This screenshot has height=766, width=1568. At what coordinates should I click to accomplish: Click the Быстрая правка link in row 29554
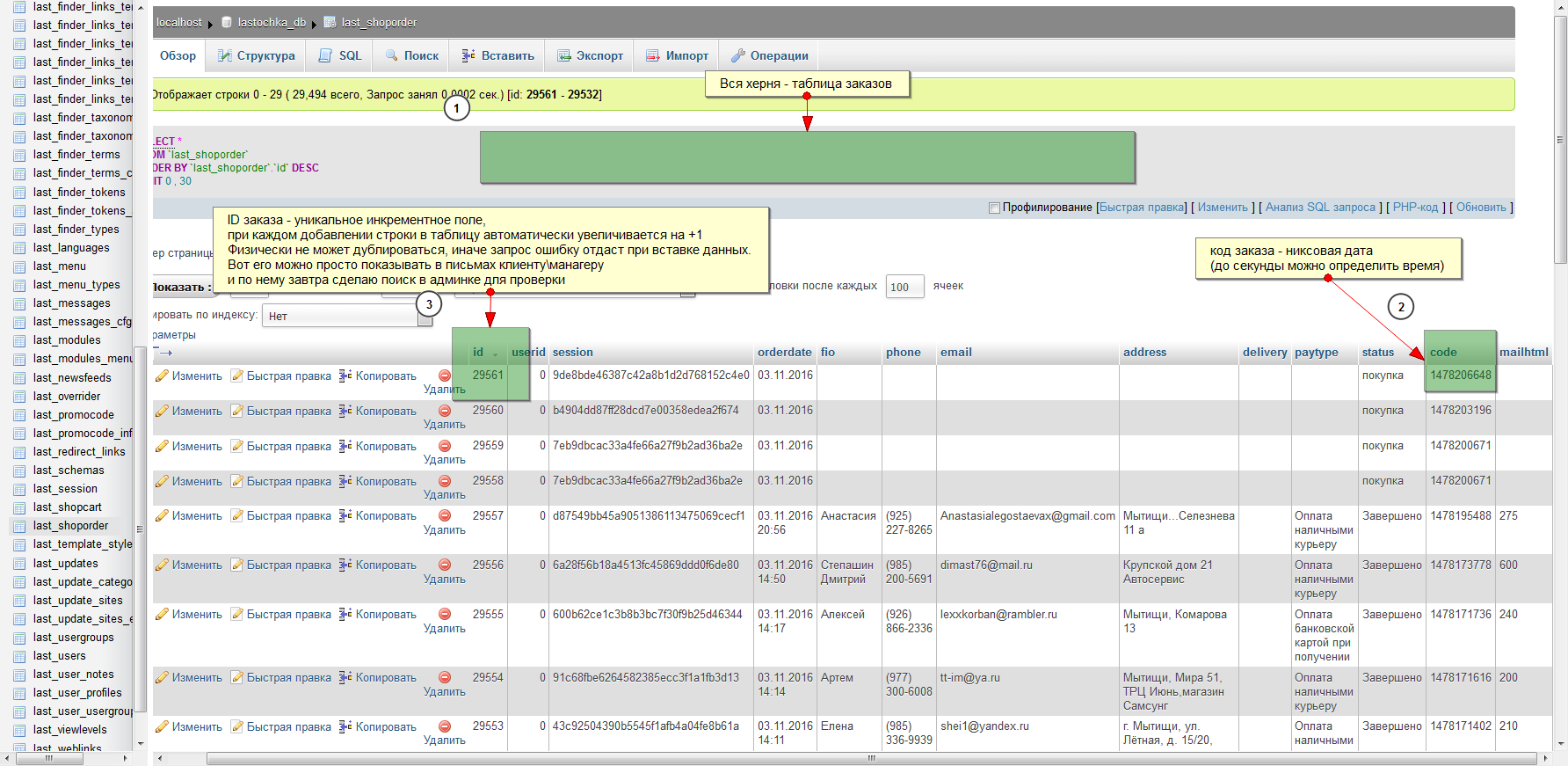(289, 677)
